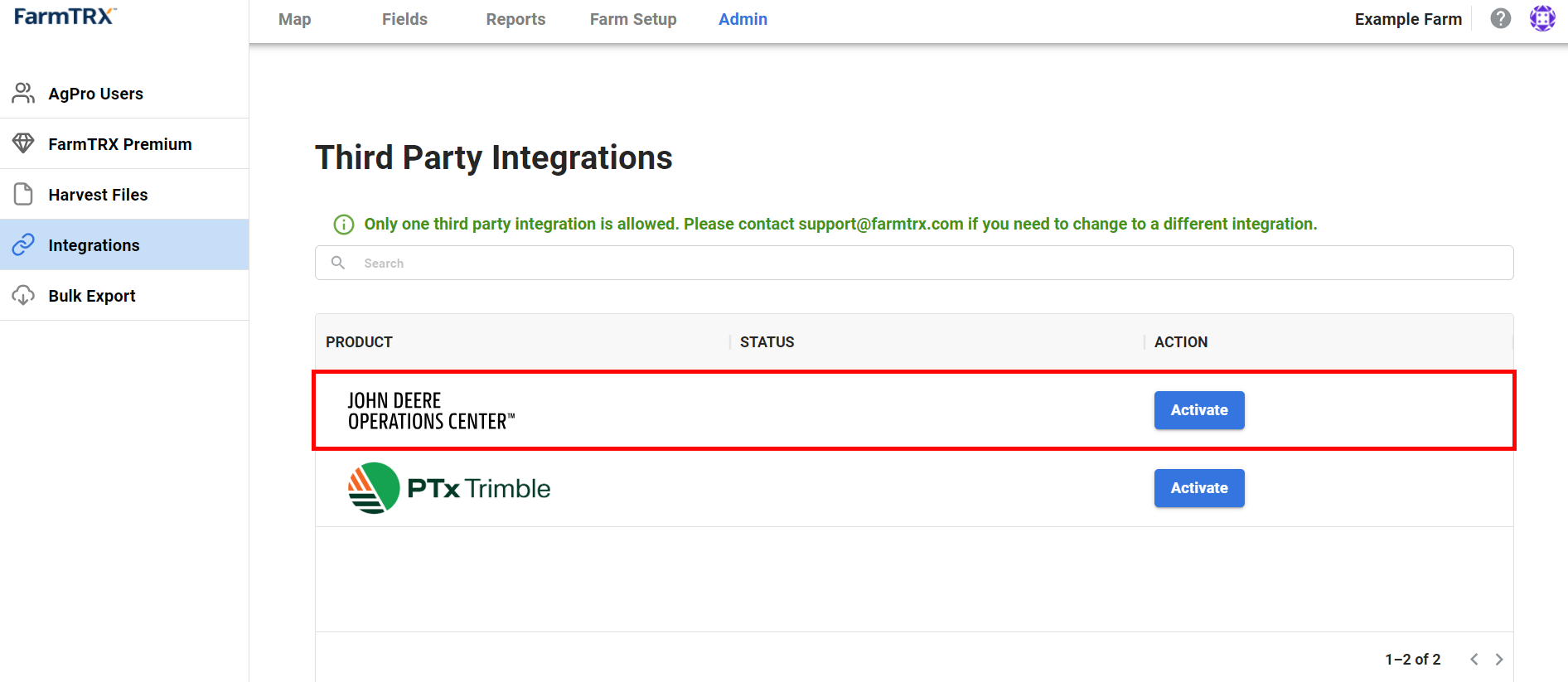Sort by STATUS column header
Image resolution: width=1568 pixels, height=682 pixels.
coord(767,342)
